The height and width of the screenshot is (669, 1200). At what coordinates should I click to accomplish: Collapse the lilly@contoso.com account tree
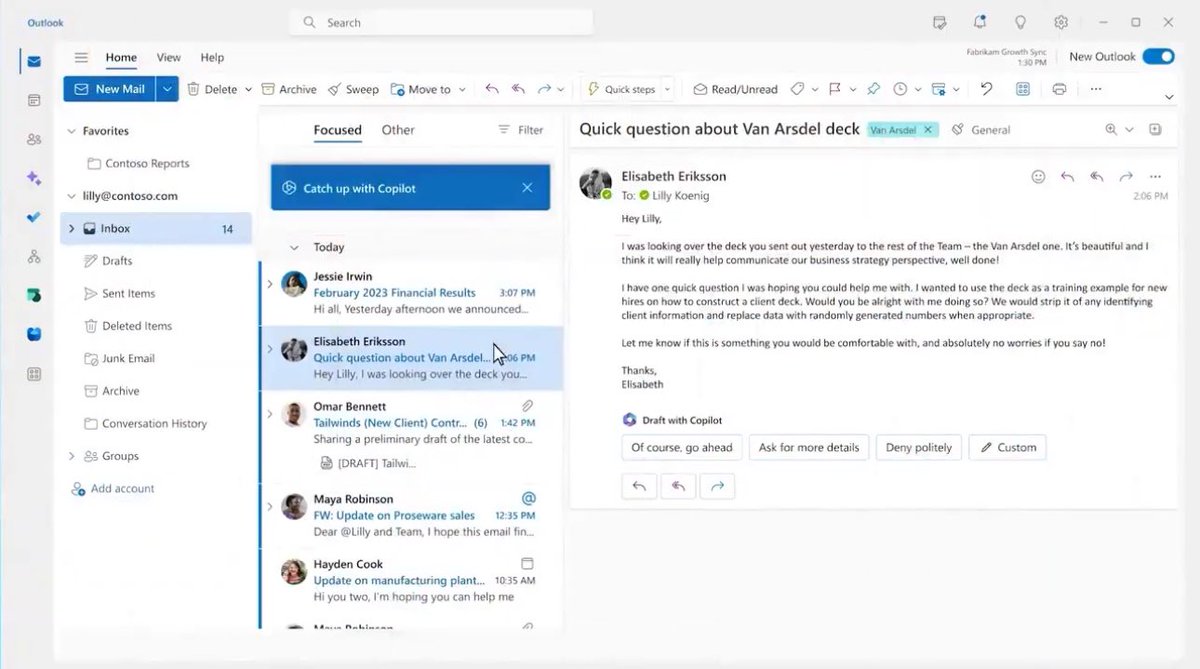coord(71,196)
